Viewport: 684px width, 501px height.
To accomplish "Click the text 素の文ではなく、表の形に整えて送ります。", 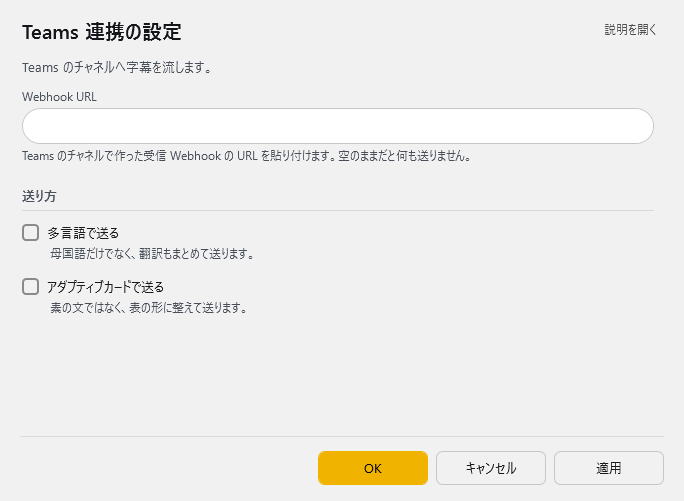I will 149,308.
